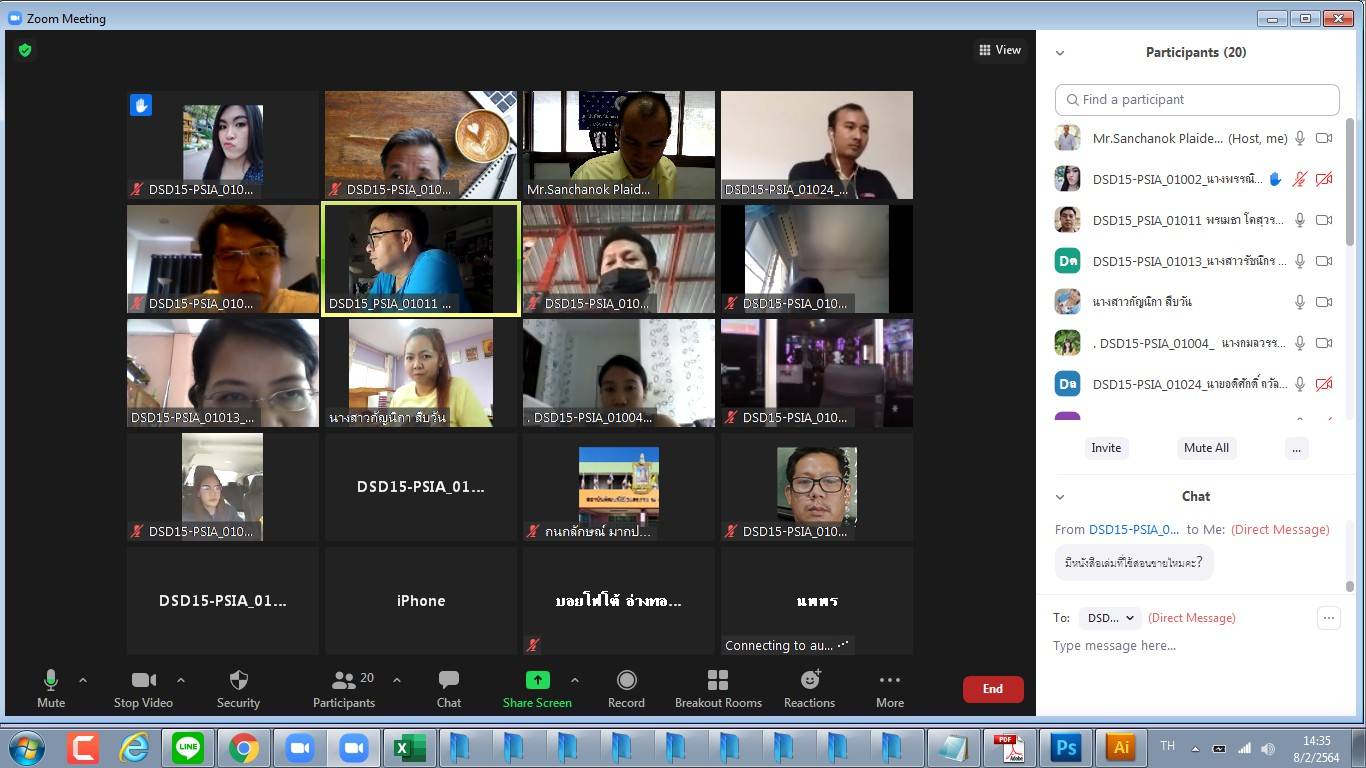Screen dimensions: 1366x768
Task: Expand audio options arrow beside Mute
Action: click(83, 680)
